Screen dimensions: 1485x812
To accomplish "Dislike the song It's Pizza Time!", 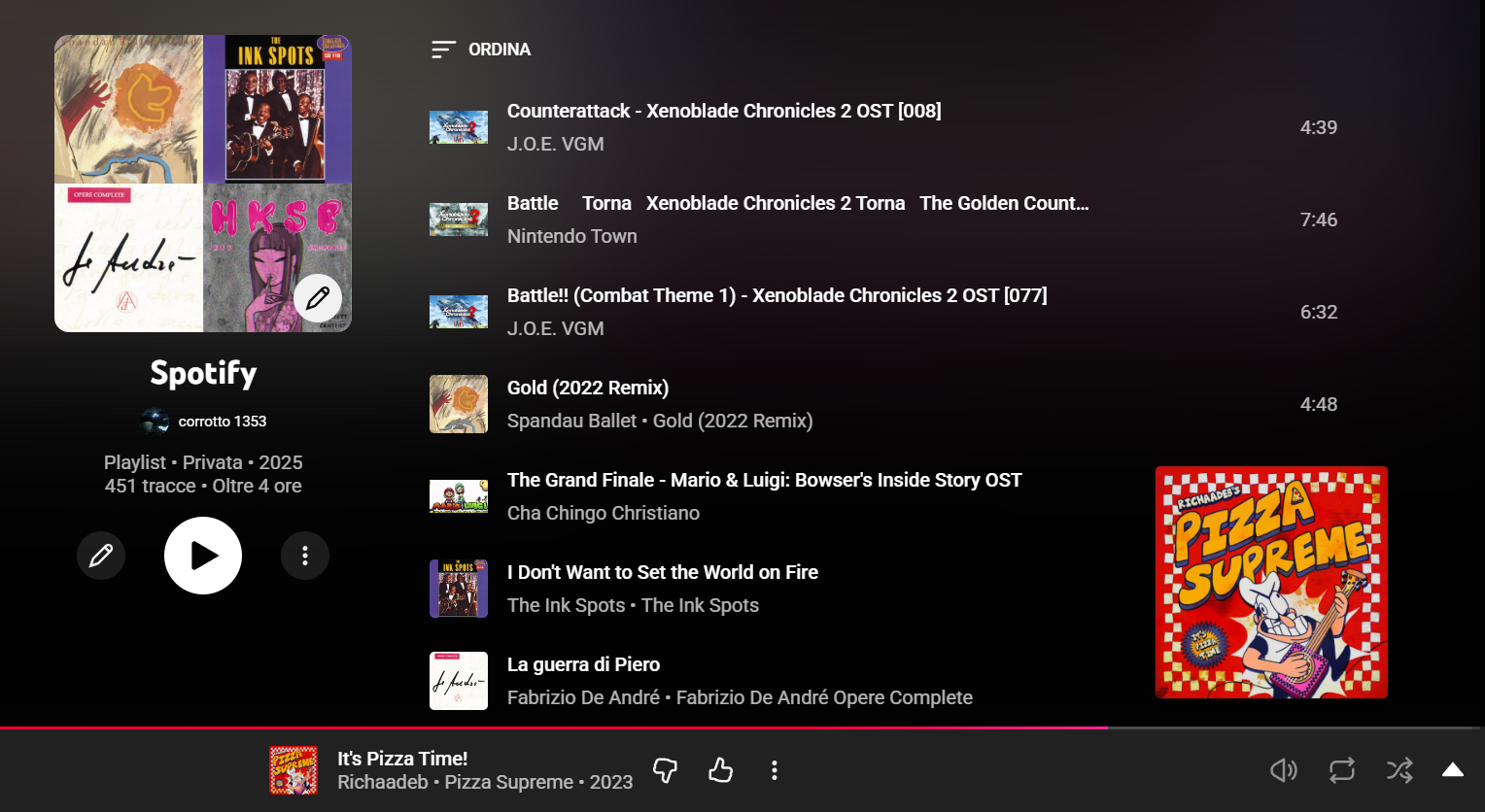I will click(665, 770).
